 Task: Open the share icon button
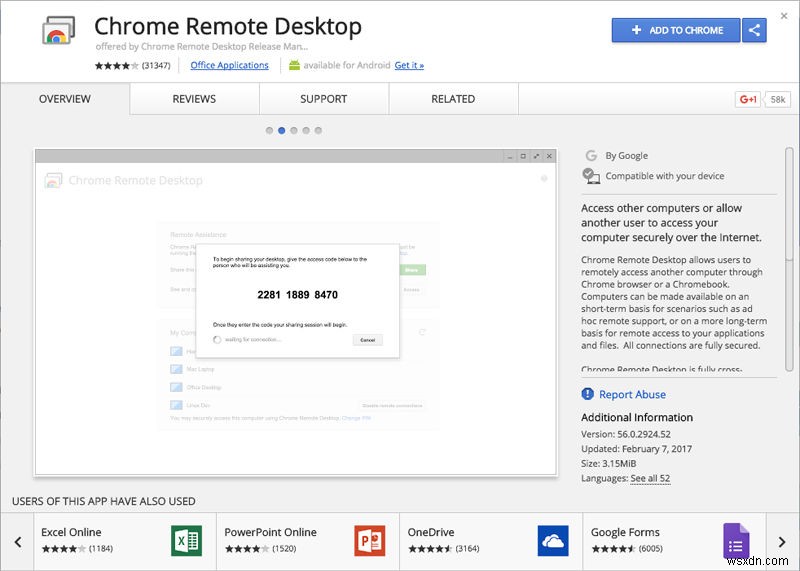click(754, 30)
